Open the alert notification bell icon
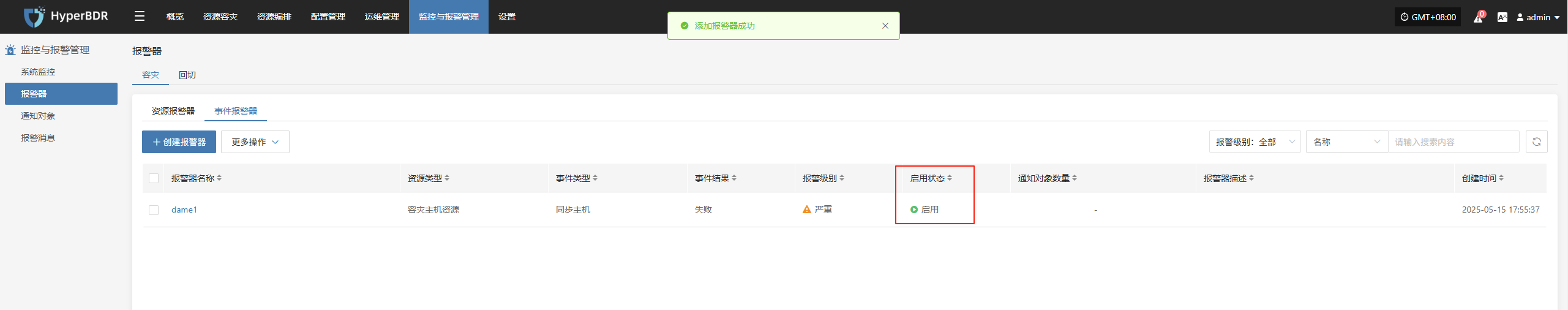Screen dimensions: 1568x310 pos(1478,17)
